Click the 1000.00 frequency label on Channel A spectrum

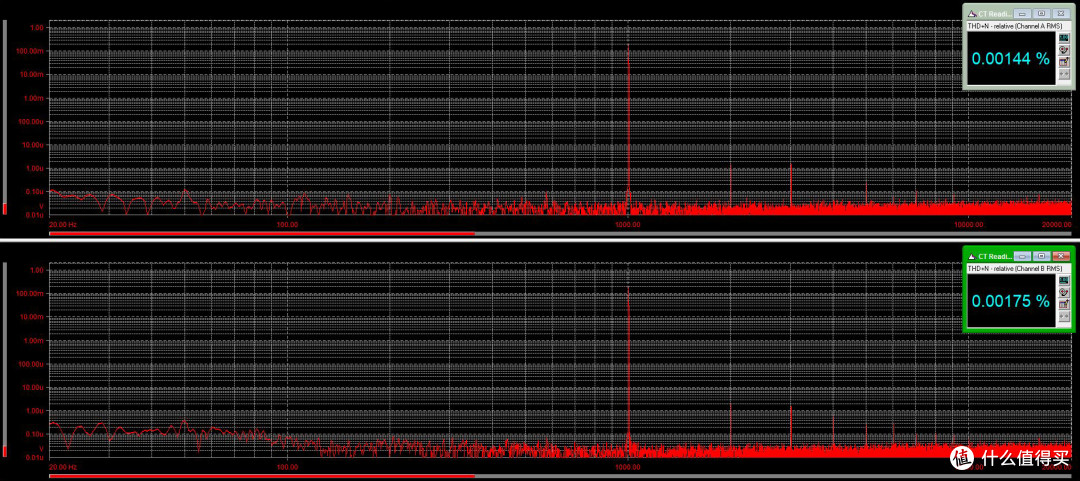tap(628, 224)
